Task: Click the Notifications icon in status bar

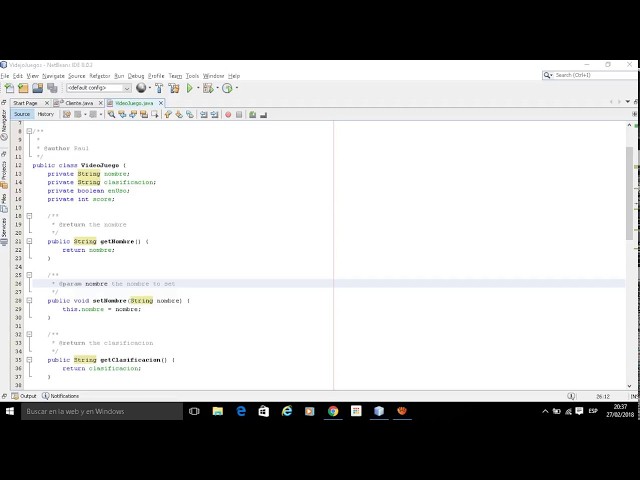Action: point(46,396)
